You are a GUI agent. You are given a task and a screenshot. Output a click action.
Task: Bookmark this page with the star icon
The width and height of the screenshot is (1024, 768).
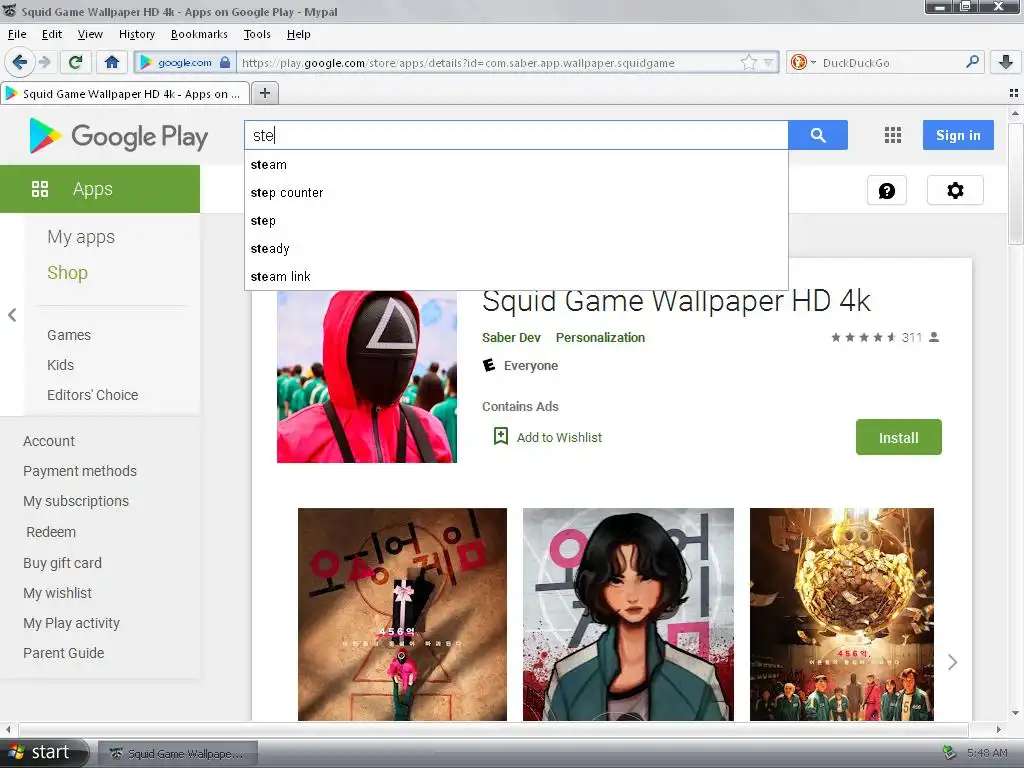(748, 63)
